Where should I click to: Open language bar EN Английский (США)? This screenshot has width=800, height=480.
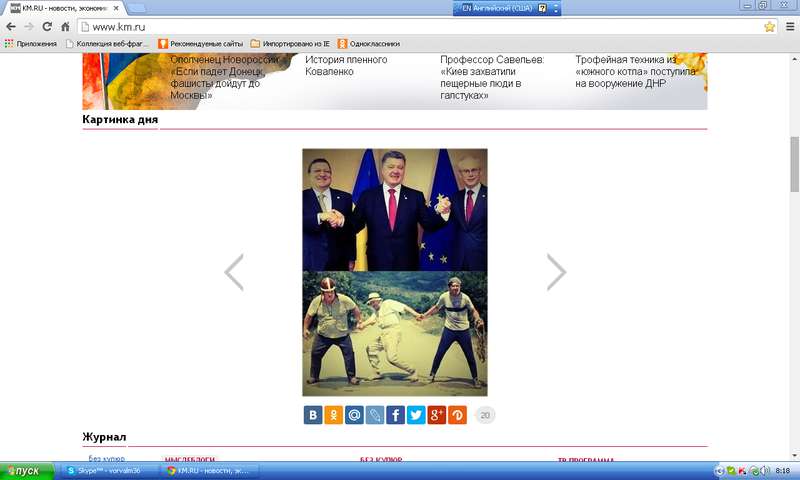(x=496, y=8)
